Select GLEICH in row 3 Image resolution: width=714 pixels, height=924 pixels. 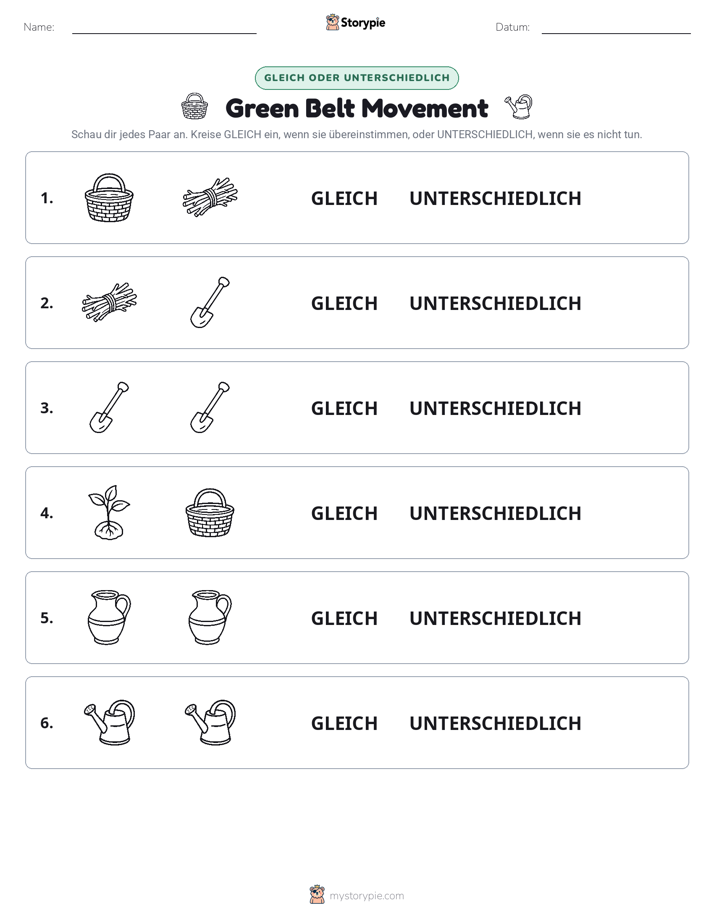click(x=344, y=408)
